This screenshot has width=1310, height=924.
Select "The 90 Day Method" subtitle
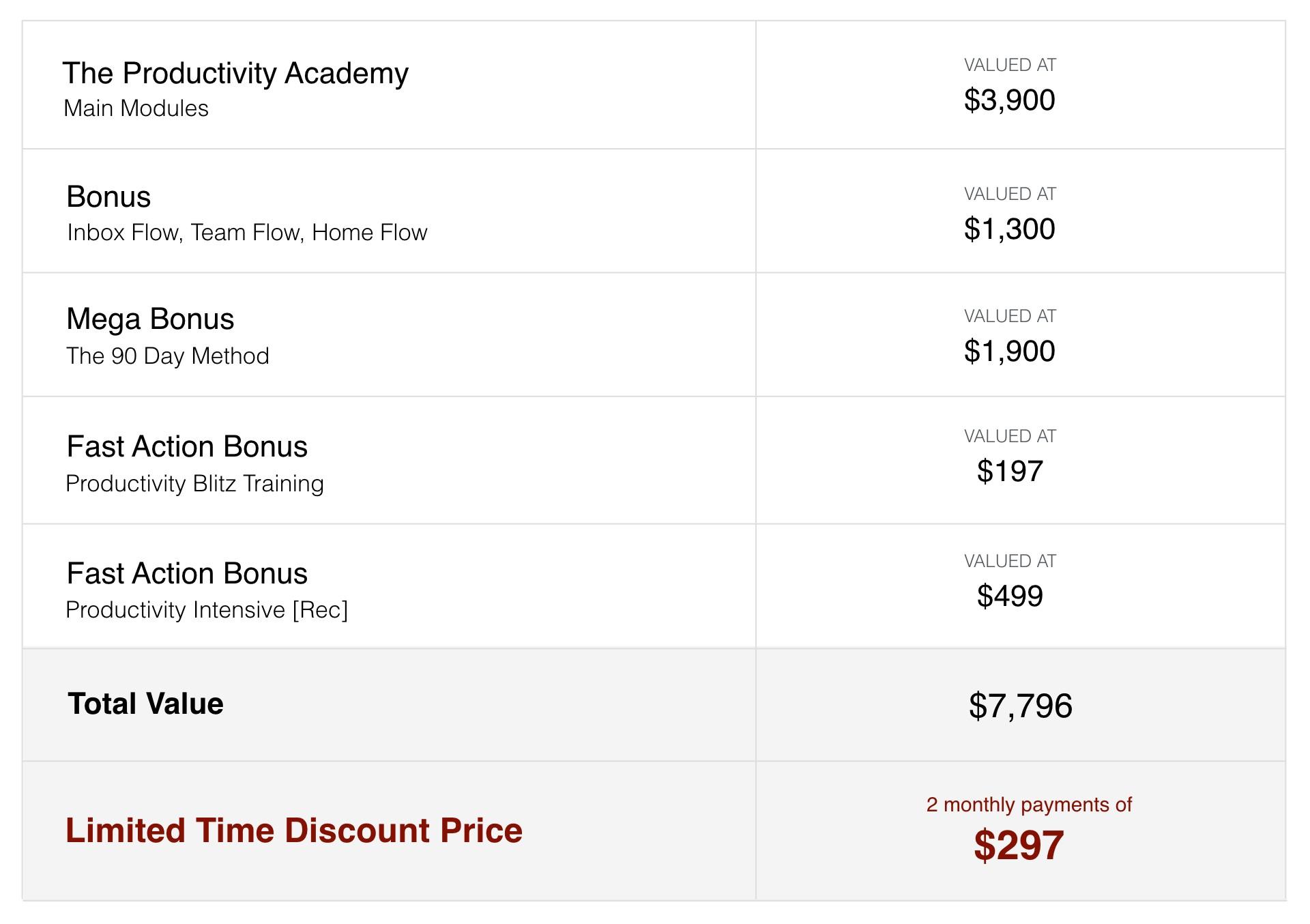pos(167,356)
